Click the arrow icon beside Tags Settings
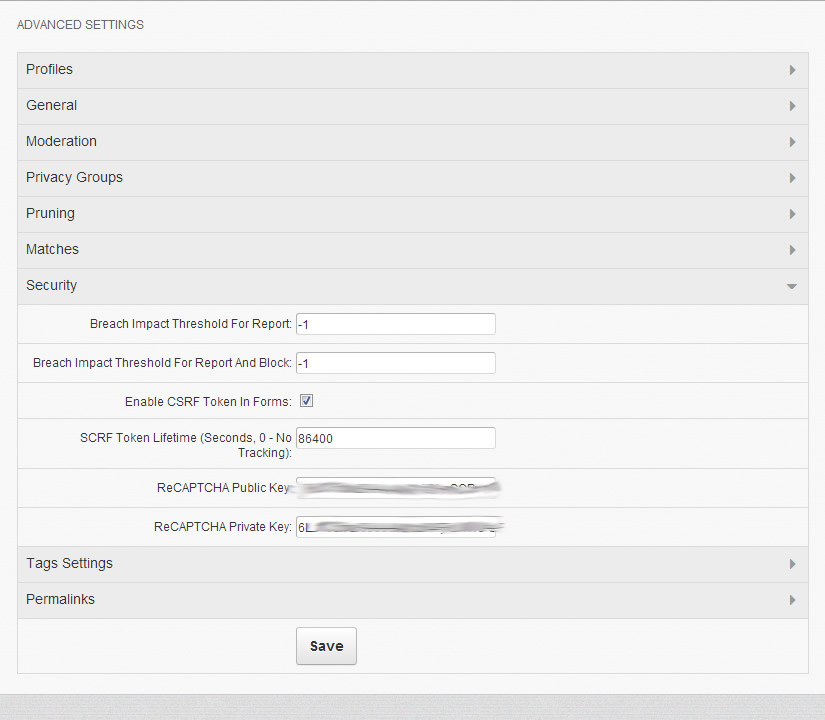Screen dimensions: 825x720 (x=792, y=564)
